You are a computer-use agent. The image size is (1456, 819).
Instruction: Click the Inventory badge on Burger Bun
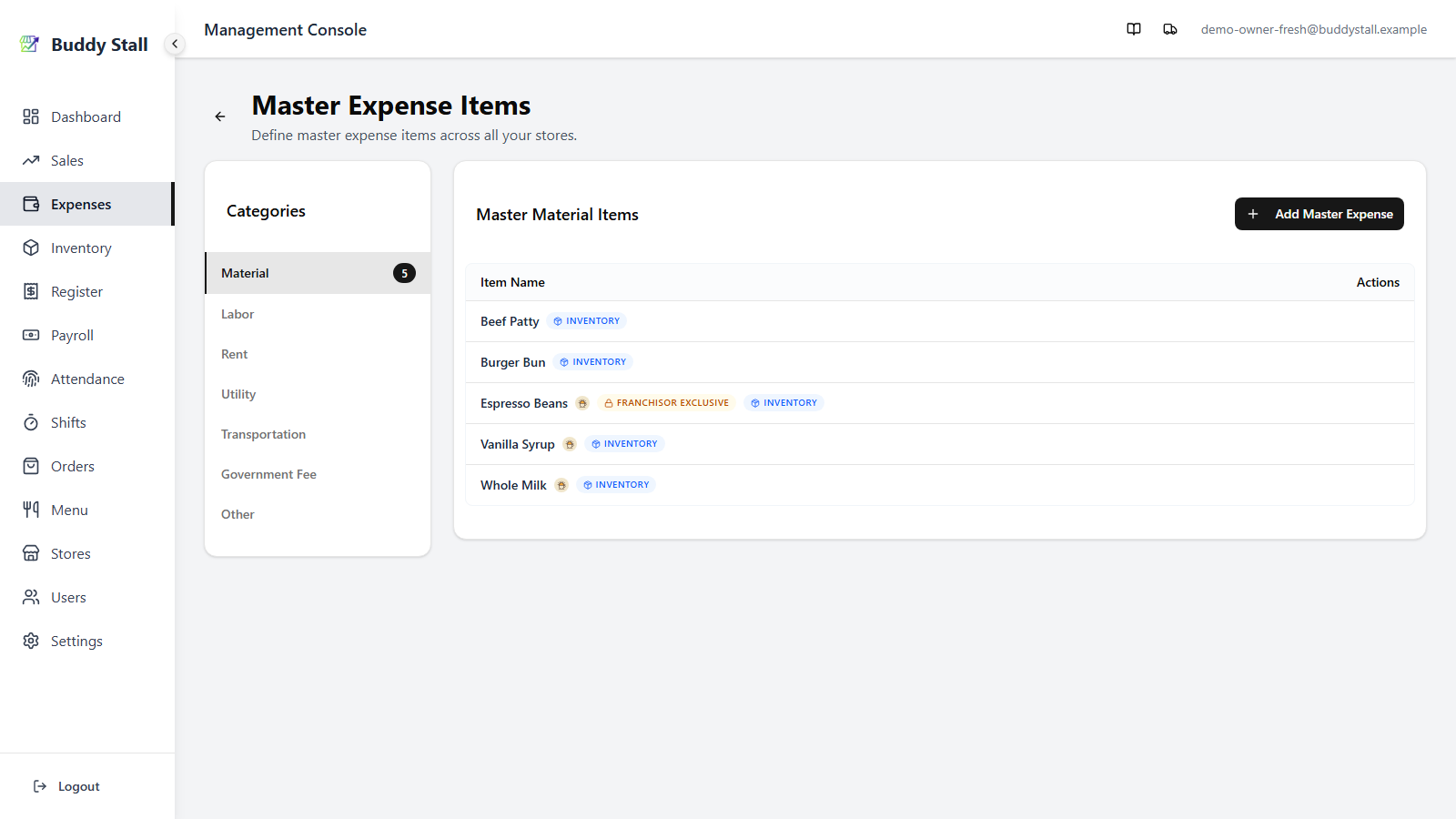coord(593,362)
